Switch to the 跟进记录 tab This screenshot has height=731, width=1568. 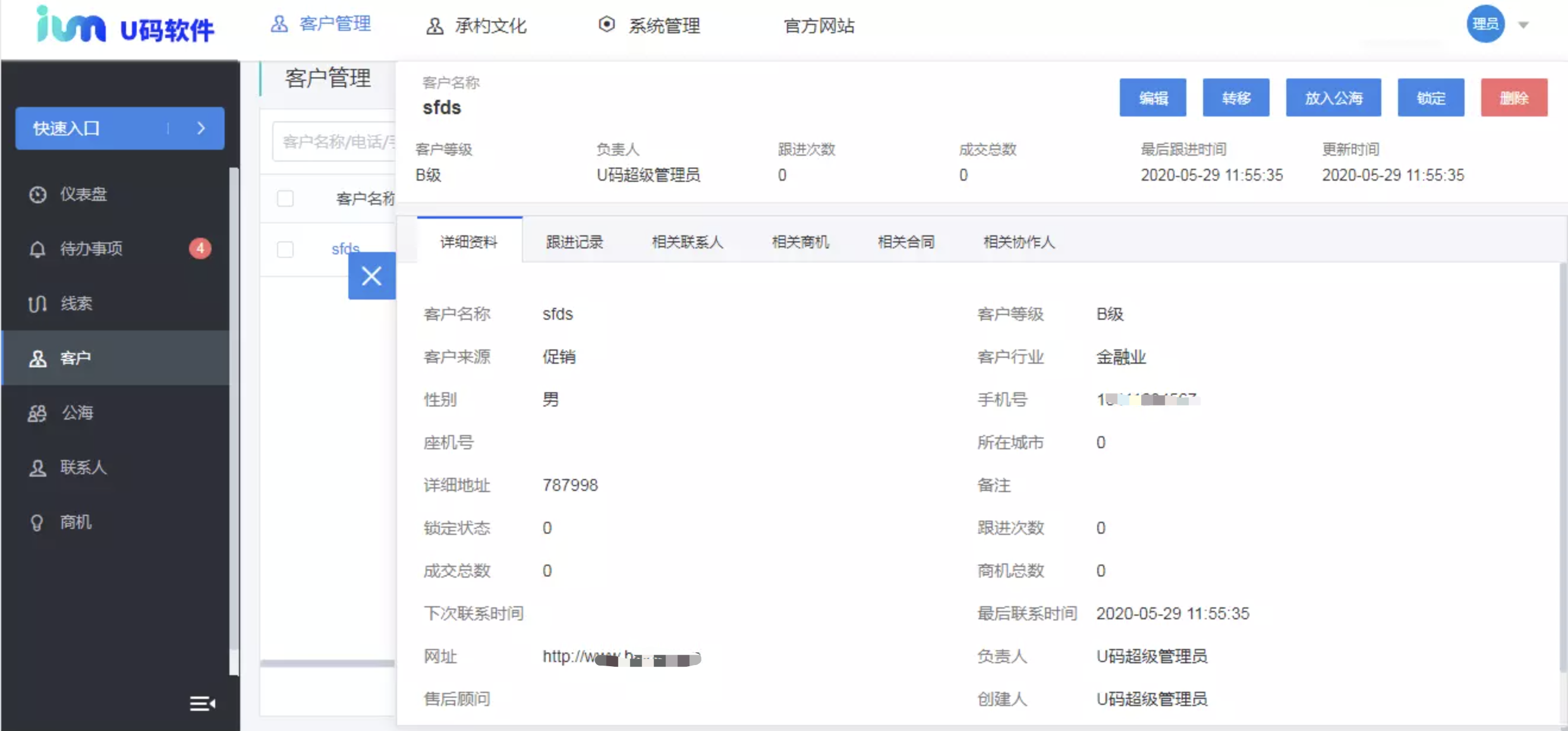pos(574,242)
